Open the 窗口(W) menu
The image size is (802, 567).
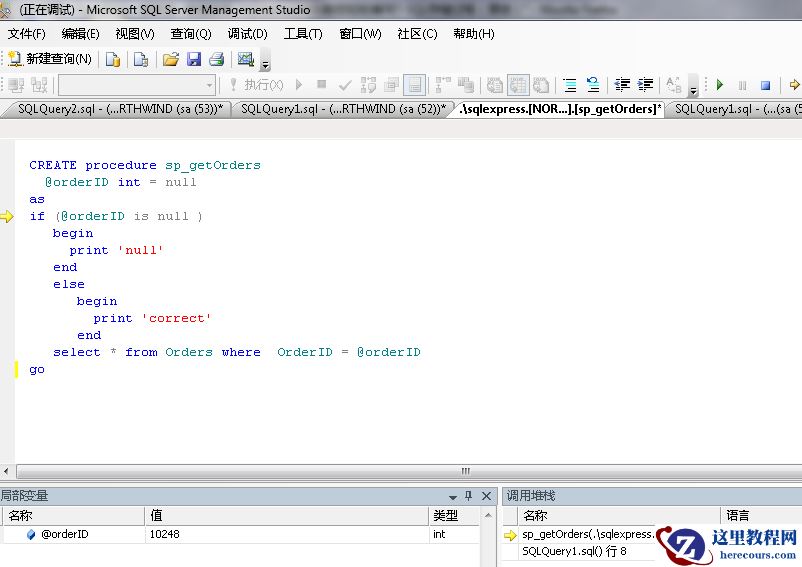(360, 34)
